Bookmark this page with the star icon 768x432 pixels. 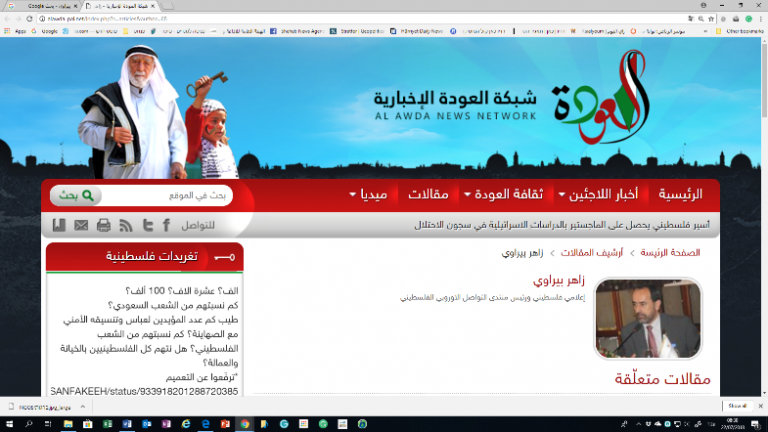pos(711,19)
